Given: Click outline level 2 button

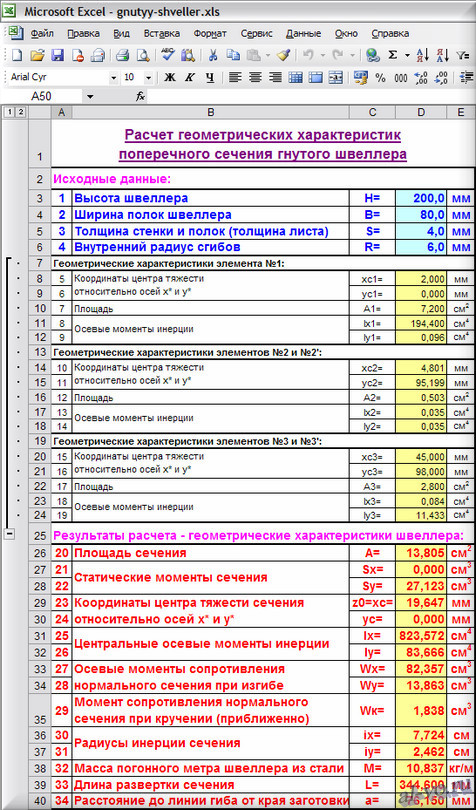Looking at the screenshot, I should pyautogui.click(x=21, y=112).
